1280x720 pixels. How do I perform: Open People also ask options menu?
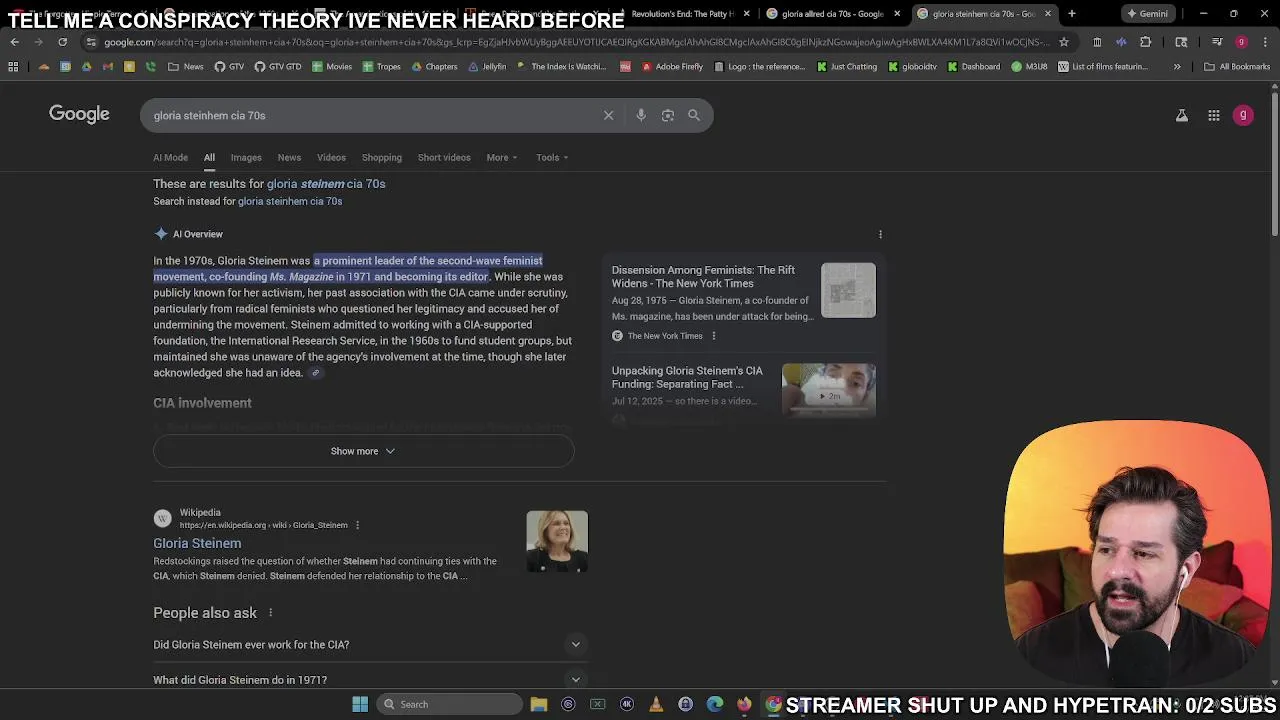point(270,613)
